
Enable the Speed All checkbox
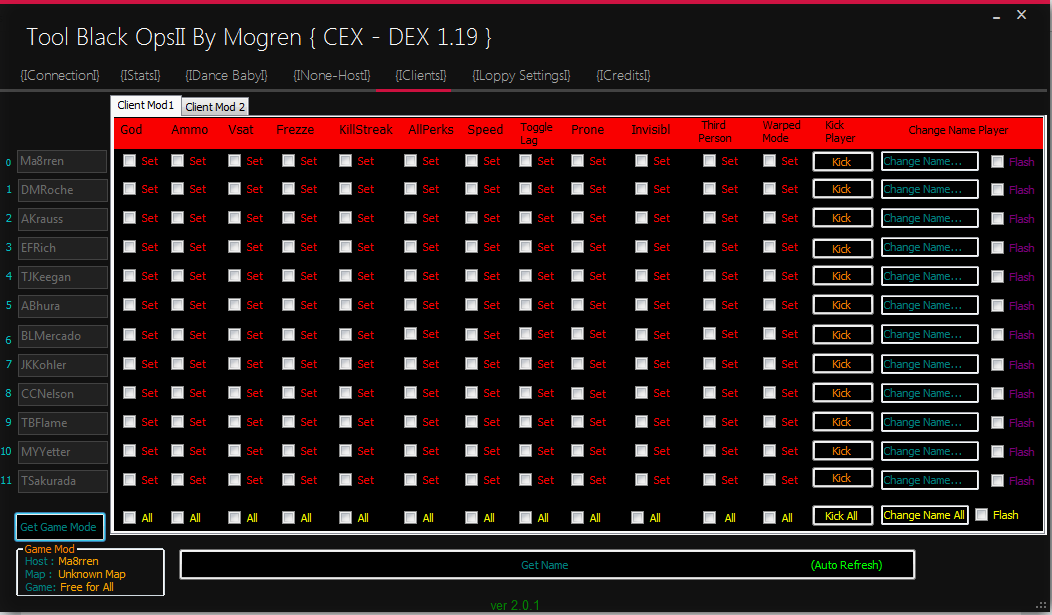point(472,517)
